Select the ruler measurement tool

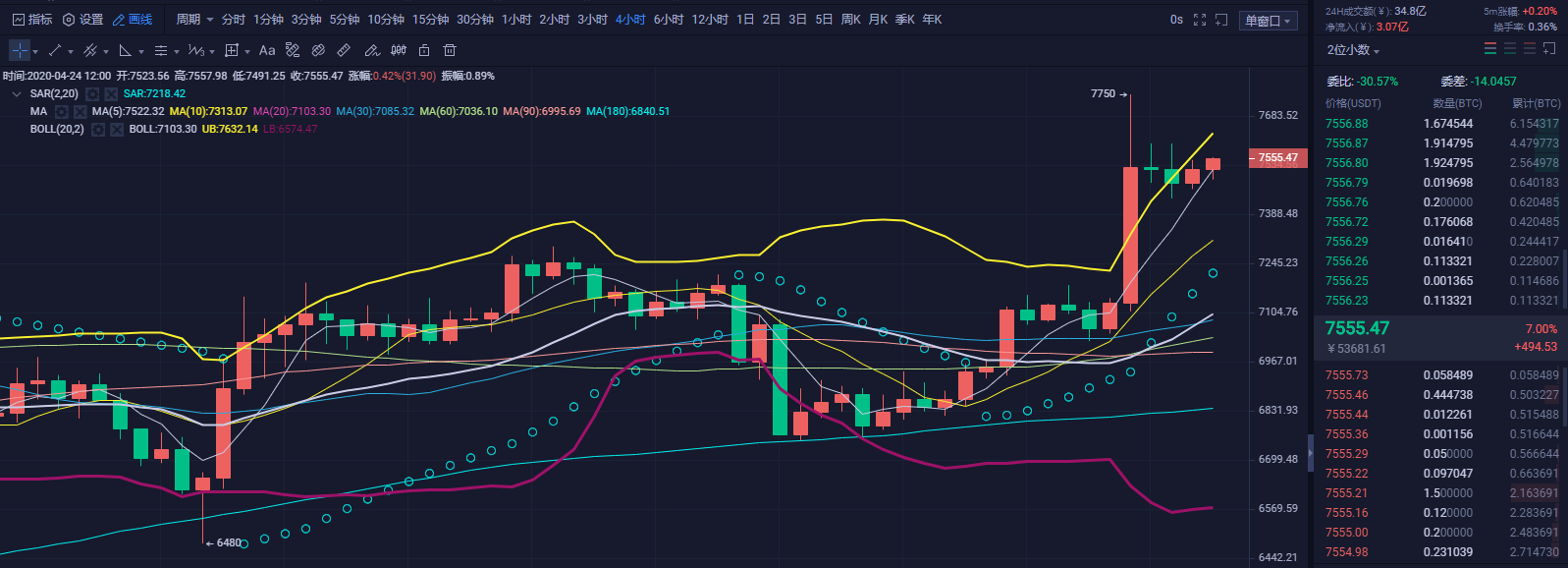[344, 50]
